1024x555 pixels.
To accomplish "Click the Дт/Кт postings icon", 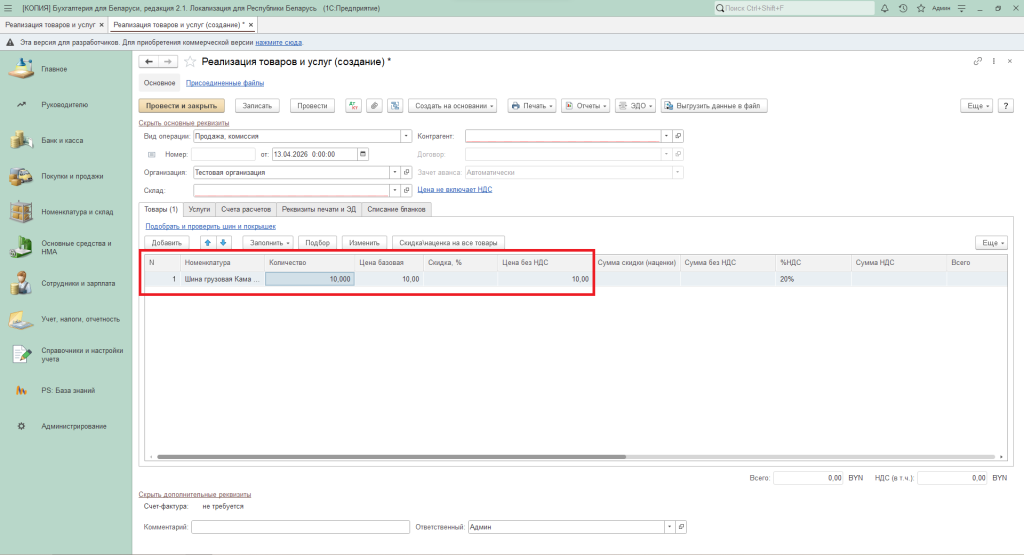I will (353, 105).
